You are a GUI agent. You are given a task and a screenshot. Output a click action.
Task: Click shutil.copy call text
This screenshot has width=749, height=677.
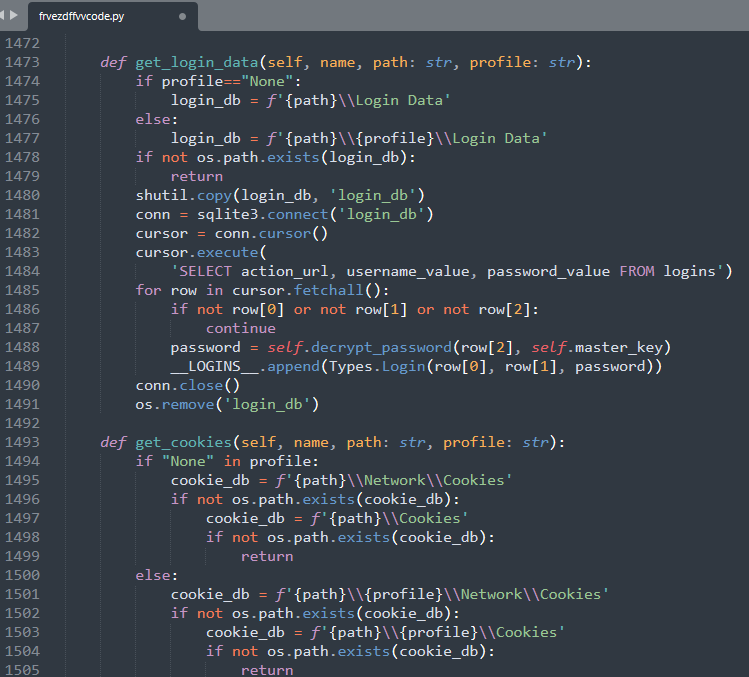tap(280, 195)
